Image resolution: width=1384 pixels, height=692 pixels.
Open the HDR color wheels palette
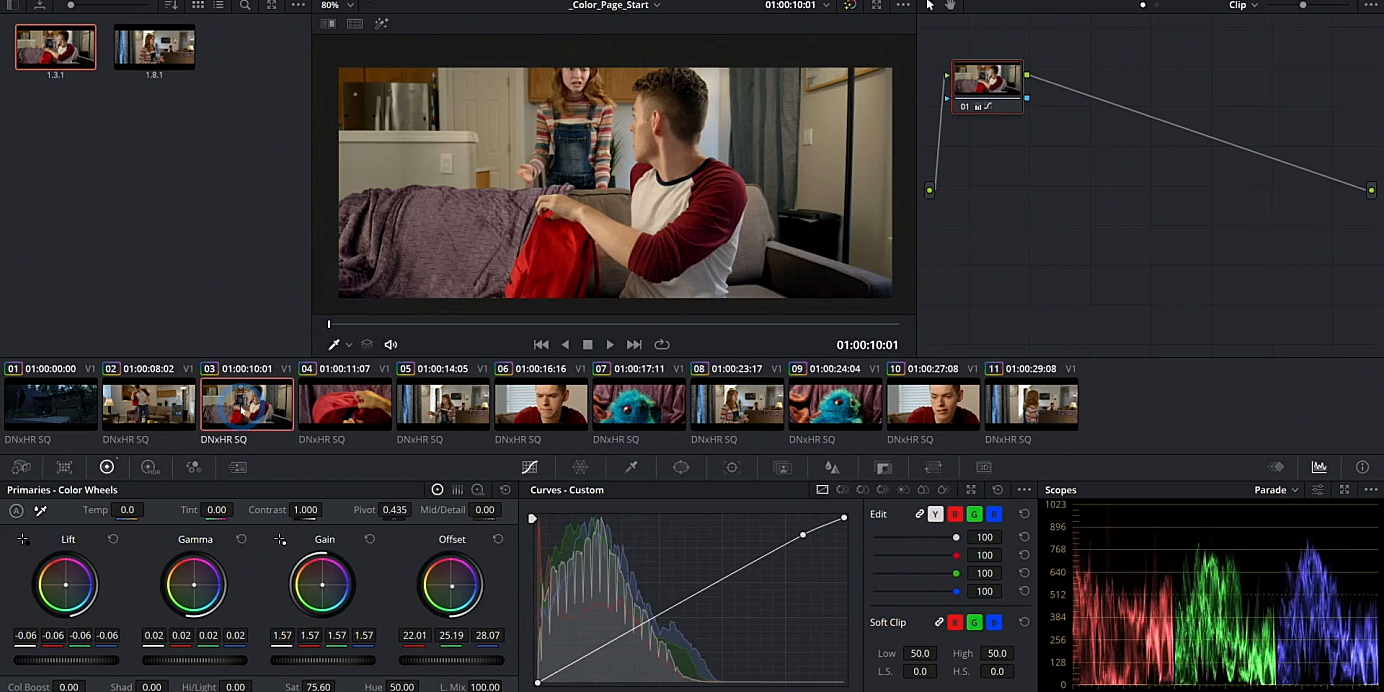[150, 467]
